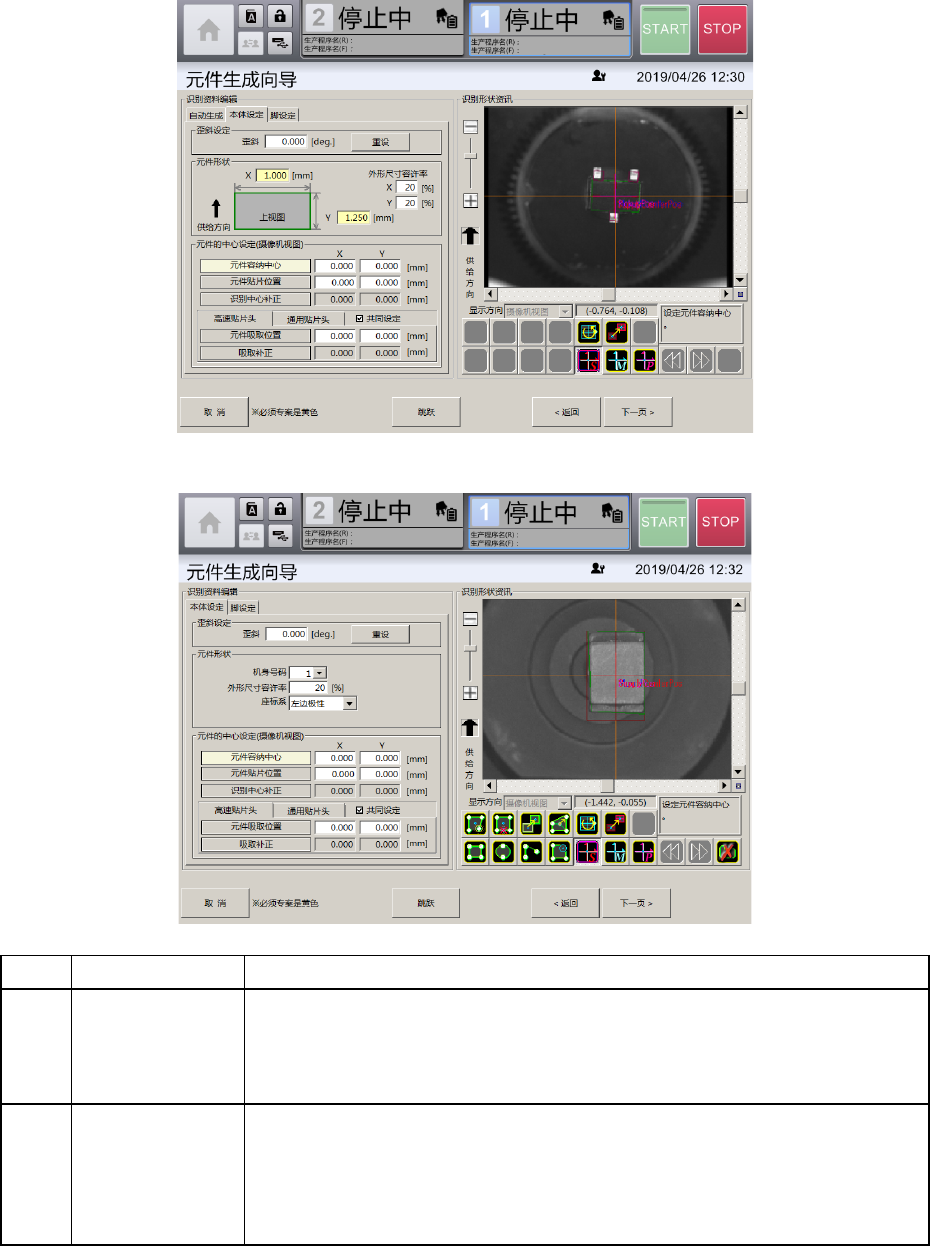930x1246 pixels.
Task: Select the S crosshair icon in the 12:32 screen
Action: [x=589, y=852]
